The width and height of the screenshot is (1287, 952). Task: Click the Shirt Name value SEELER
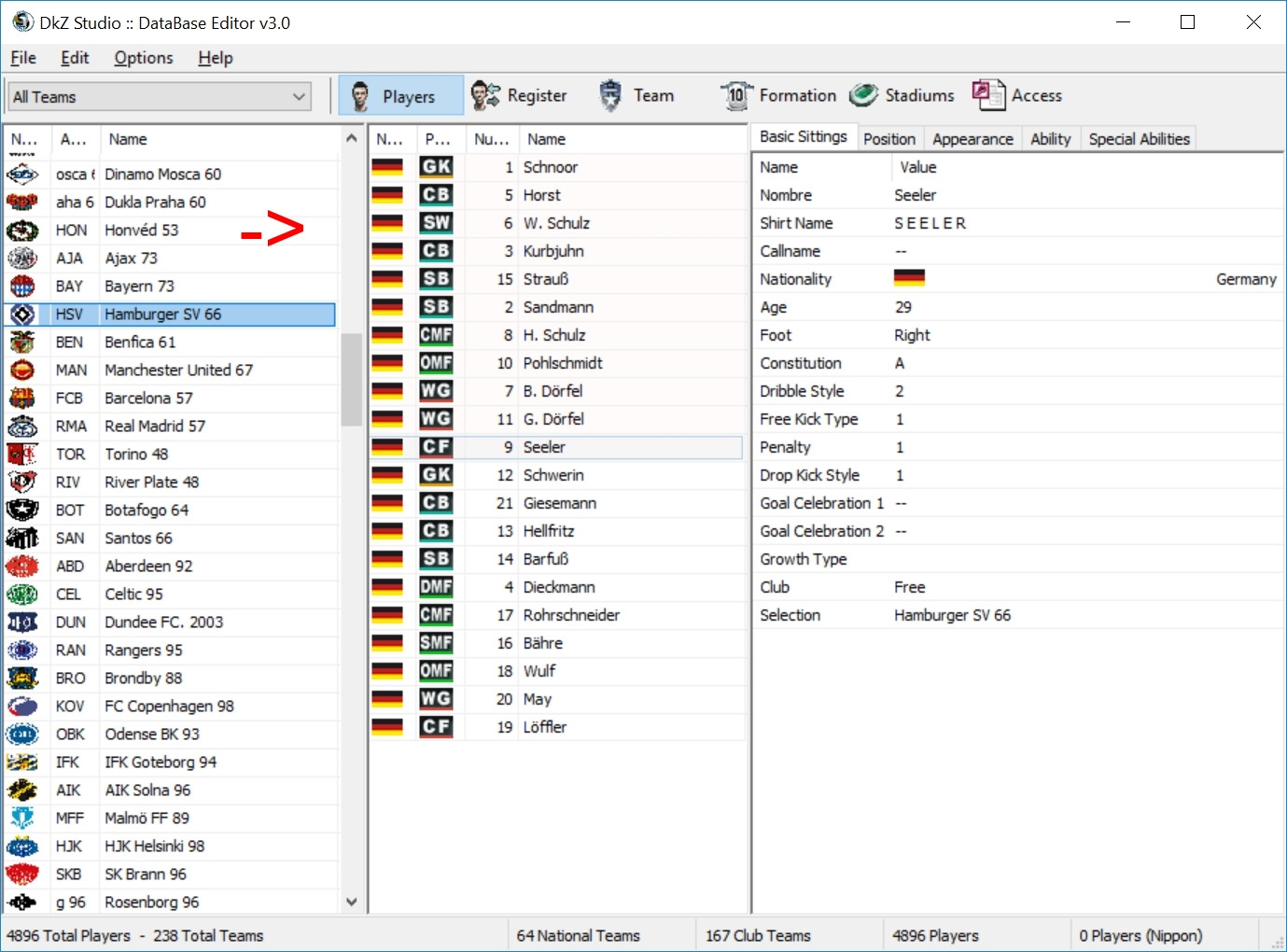[x=930, y=223]
